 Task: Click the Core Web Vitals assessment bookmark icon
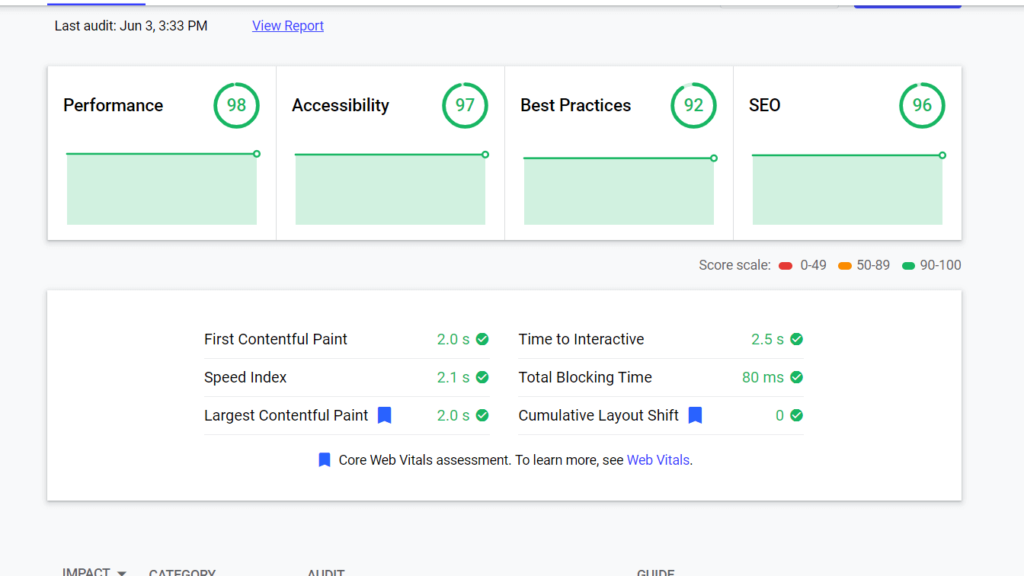click(324, 460)
